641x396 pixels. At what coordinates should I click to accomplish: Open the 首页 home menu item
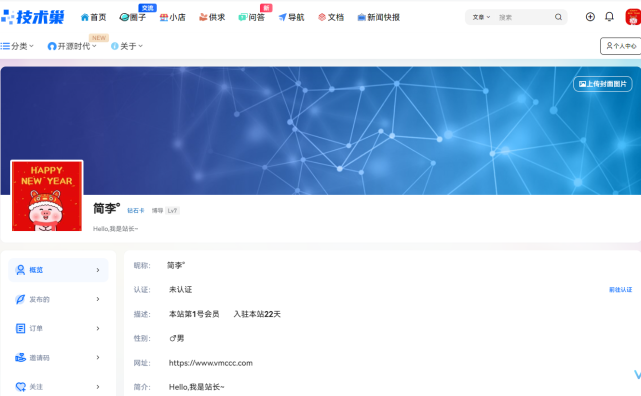click(x=94, y=17)
